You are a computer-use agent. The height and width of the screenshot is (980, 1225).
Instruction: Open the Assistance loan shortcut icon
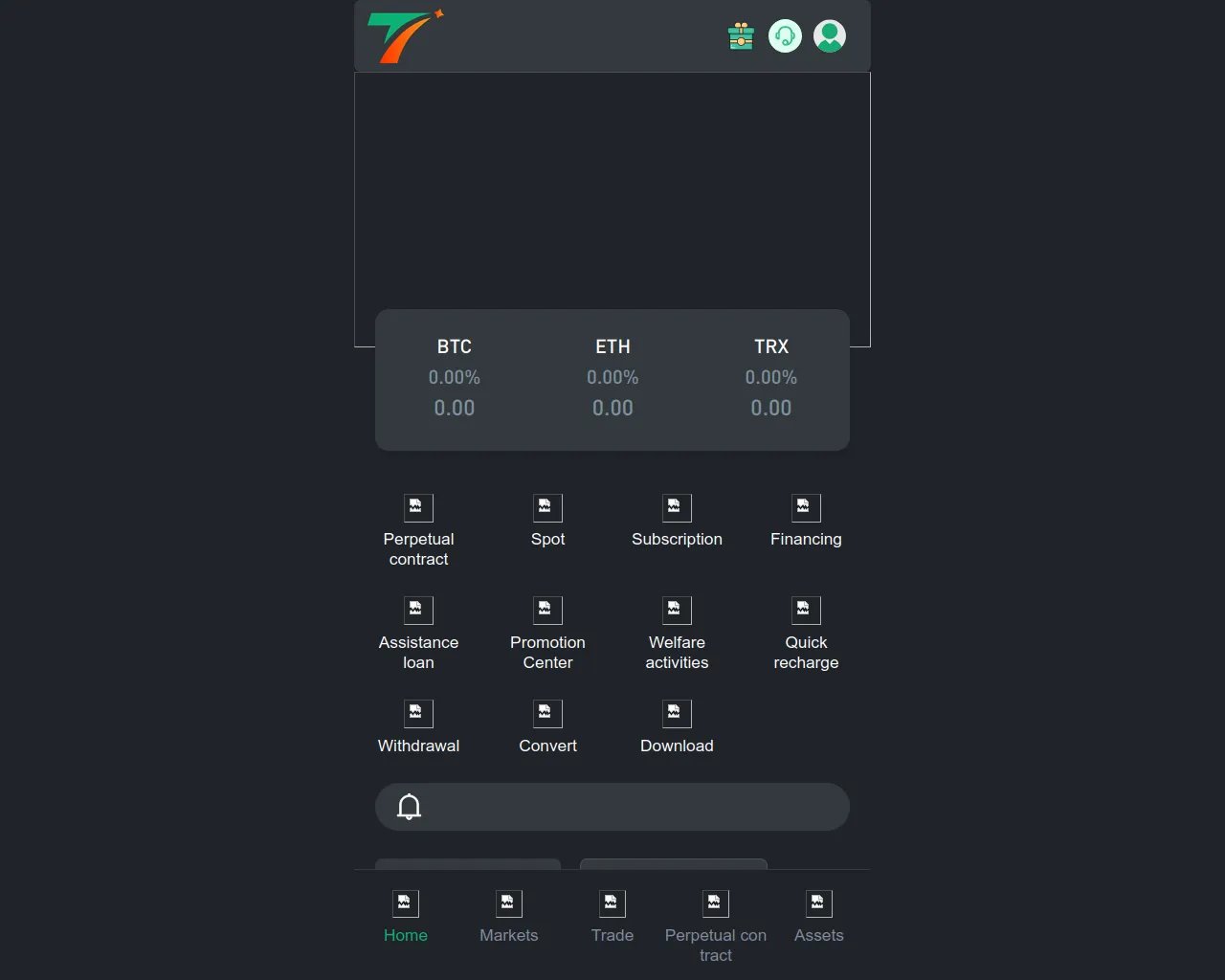(x=418, y=611)
